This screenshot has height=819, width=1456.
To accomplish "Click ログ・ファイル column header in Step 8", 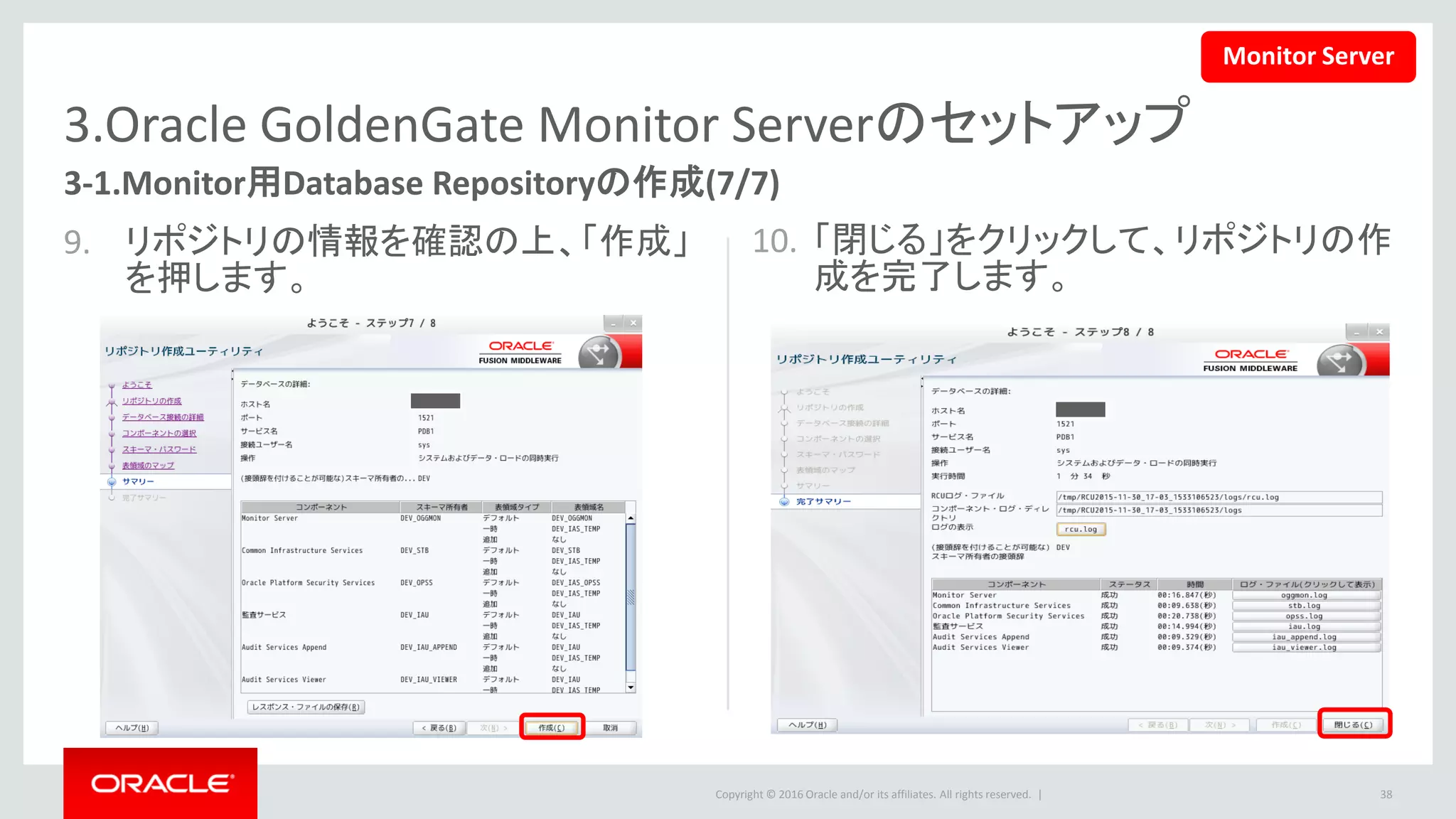I will (x=1307, y=584).
